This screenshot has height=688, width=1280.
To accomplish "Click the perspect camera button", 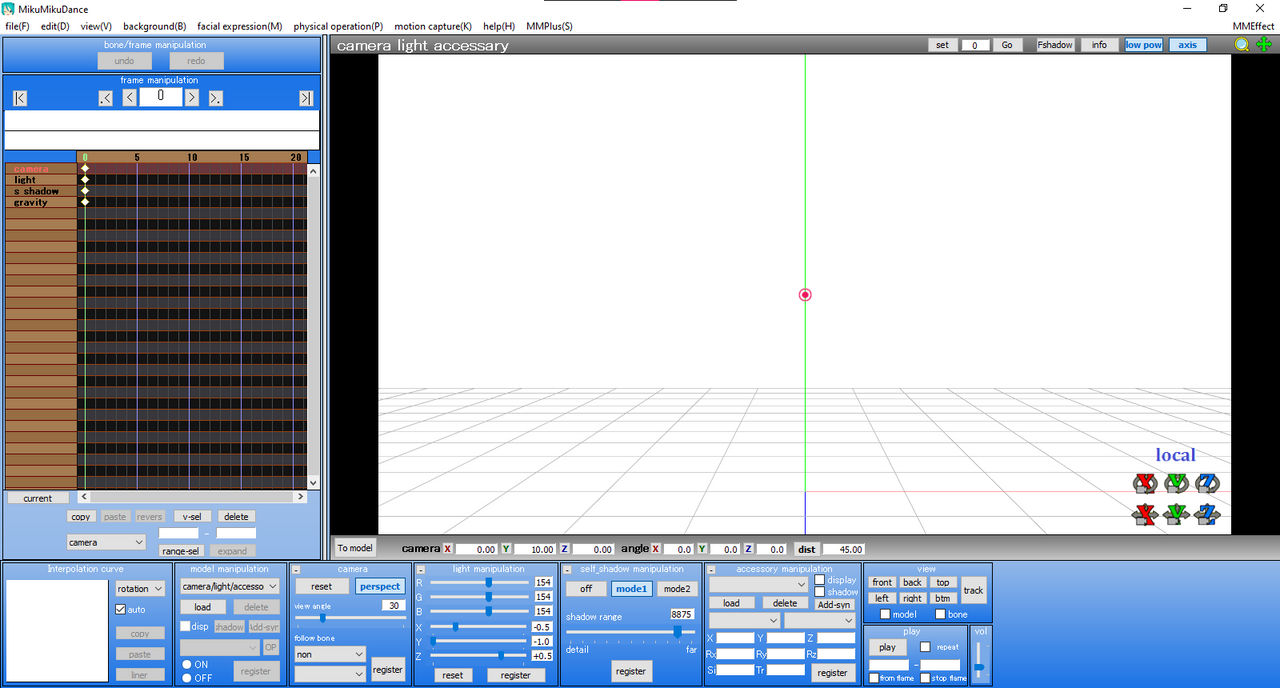I will coord(380,587).
